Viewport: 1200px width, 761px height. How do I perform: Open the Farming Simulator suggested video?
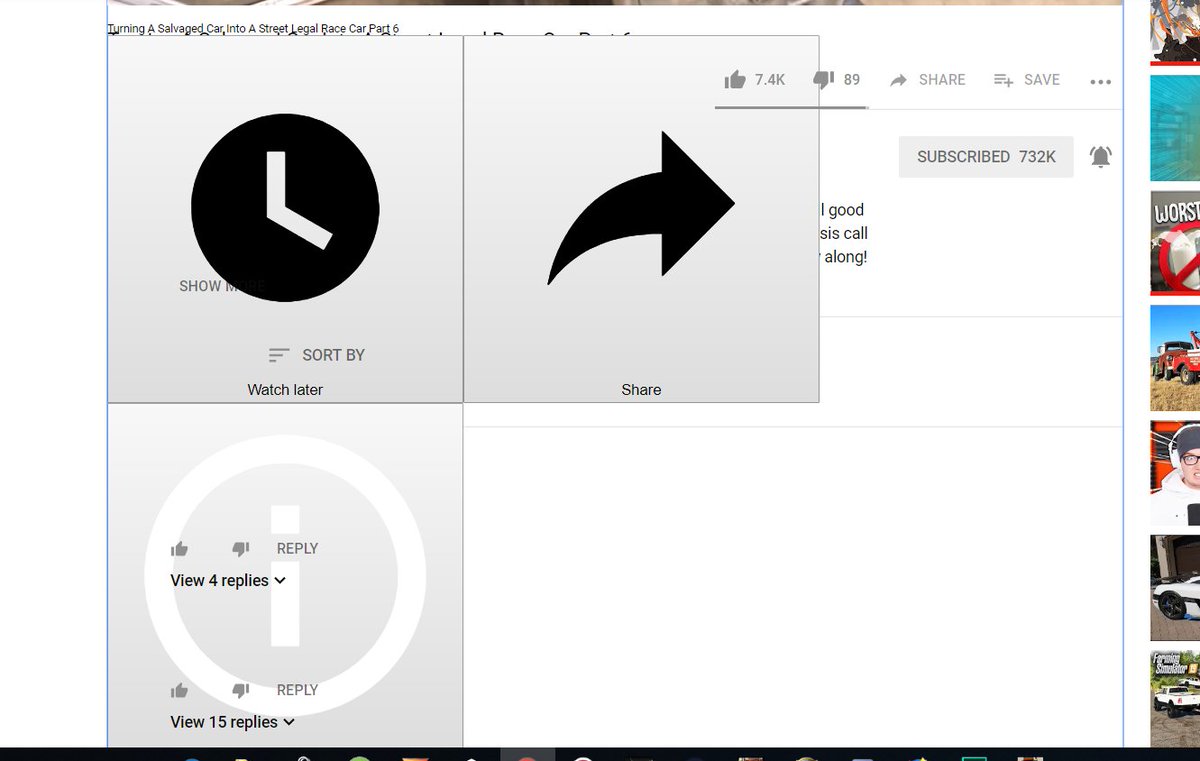tap(1175, 698)
